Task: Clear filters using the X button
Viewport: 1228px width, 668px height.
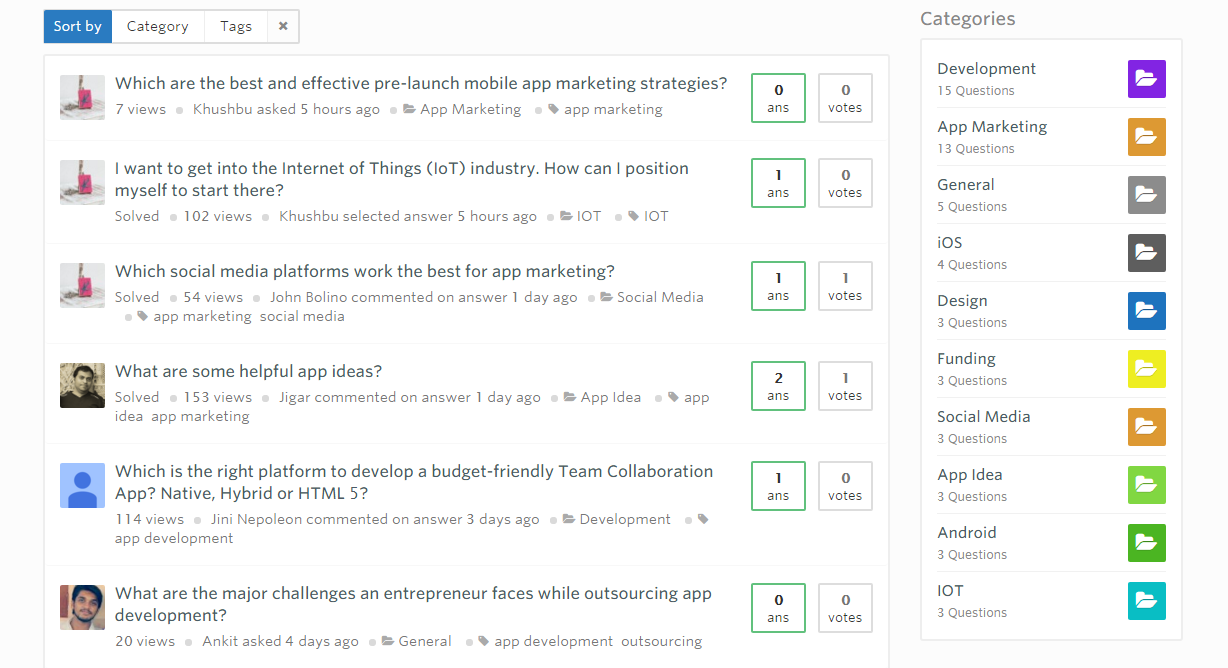Action: [283, 26]
